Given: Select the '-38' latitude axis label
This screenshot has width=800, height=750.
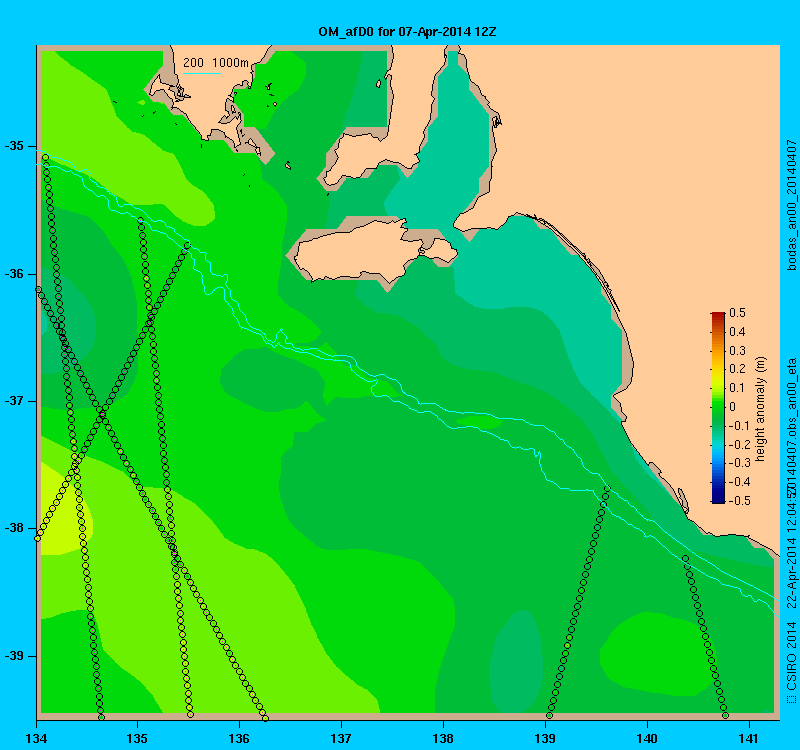Looking at the screenshot, I should point(14,528).
